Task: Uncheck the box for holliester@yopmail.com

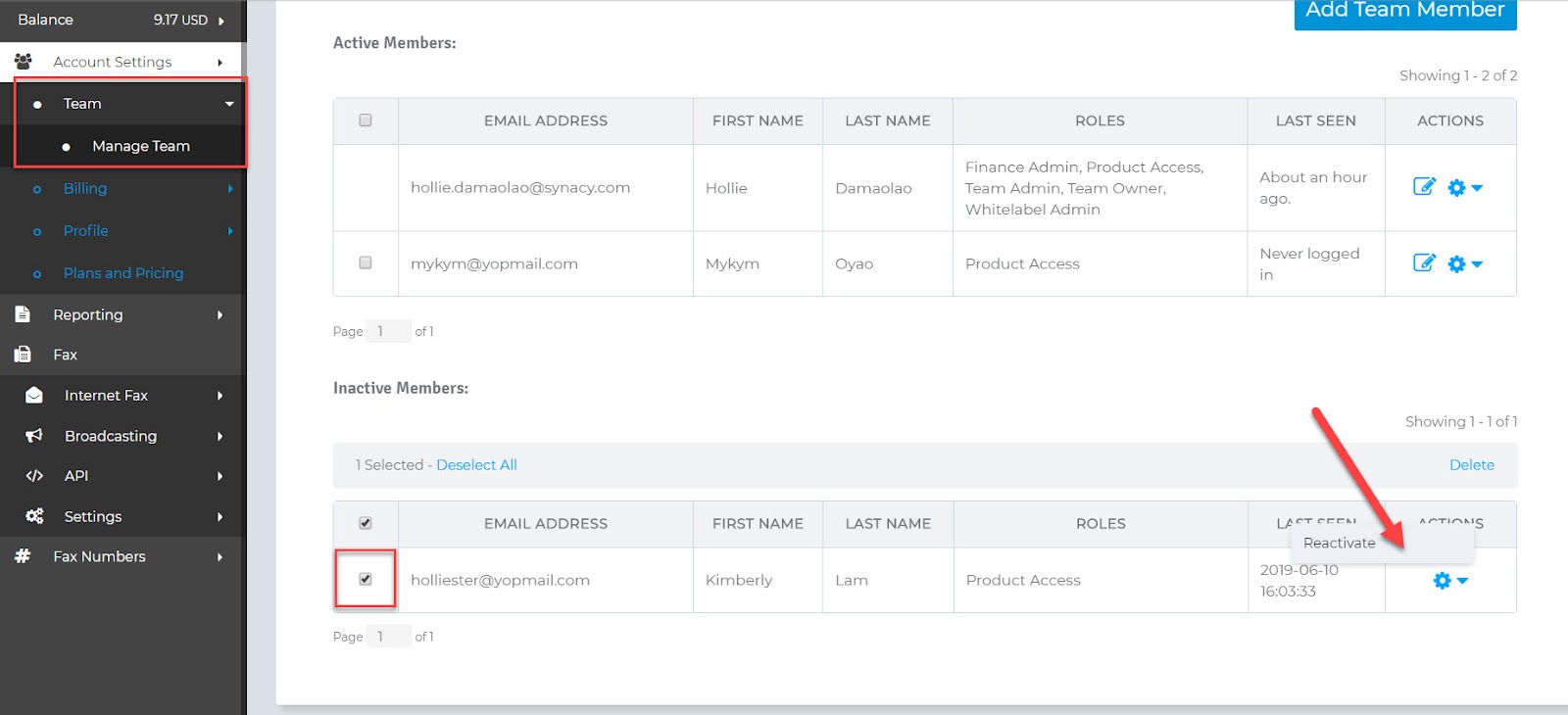Action: point(366,579)
